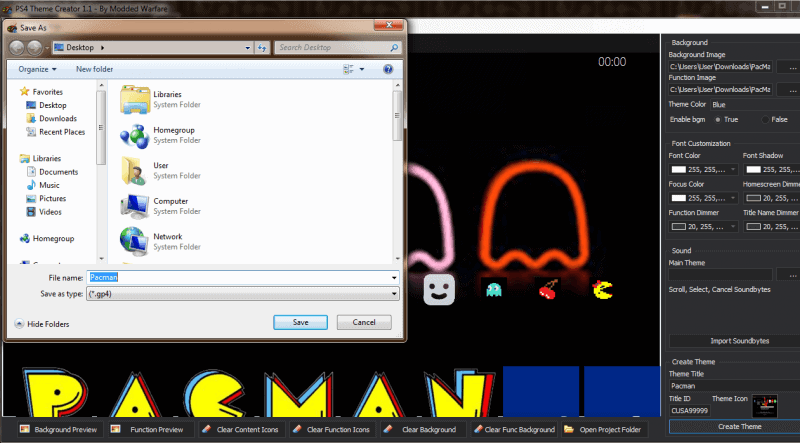Open the Function Dimmer color dropdown

coord(734,227)
